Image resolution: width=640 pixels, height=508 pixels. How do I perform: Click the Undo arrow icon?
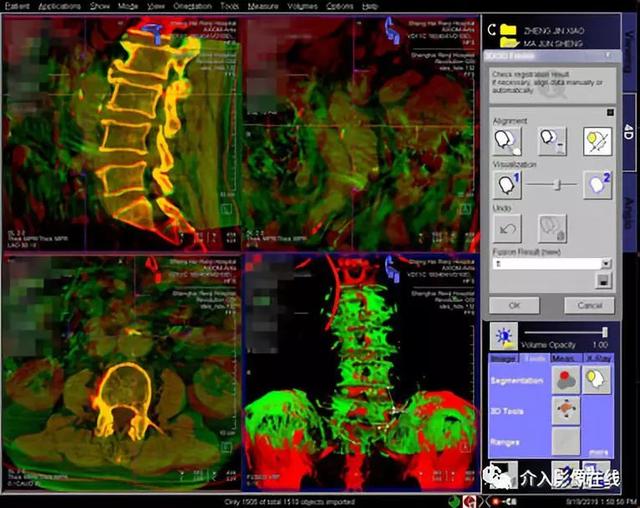[x=508, y=228]
